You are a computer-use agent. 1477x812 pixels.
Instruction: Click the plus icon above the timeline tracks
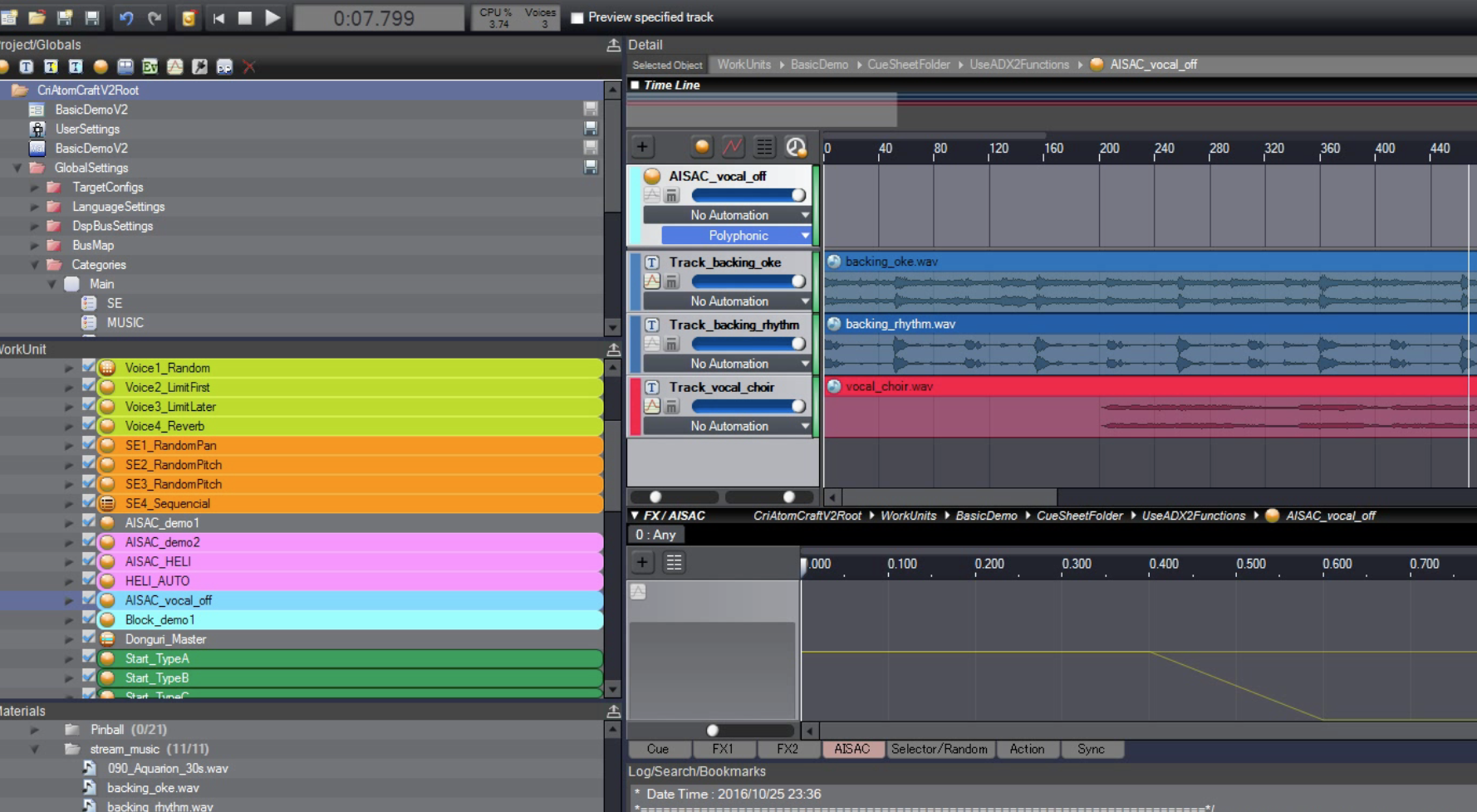[642, 148]
